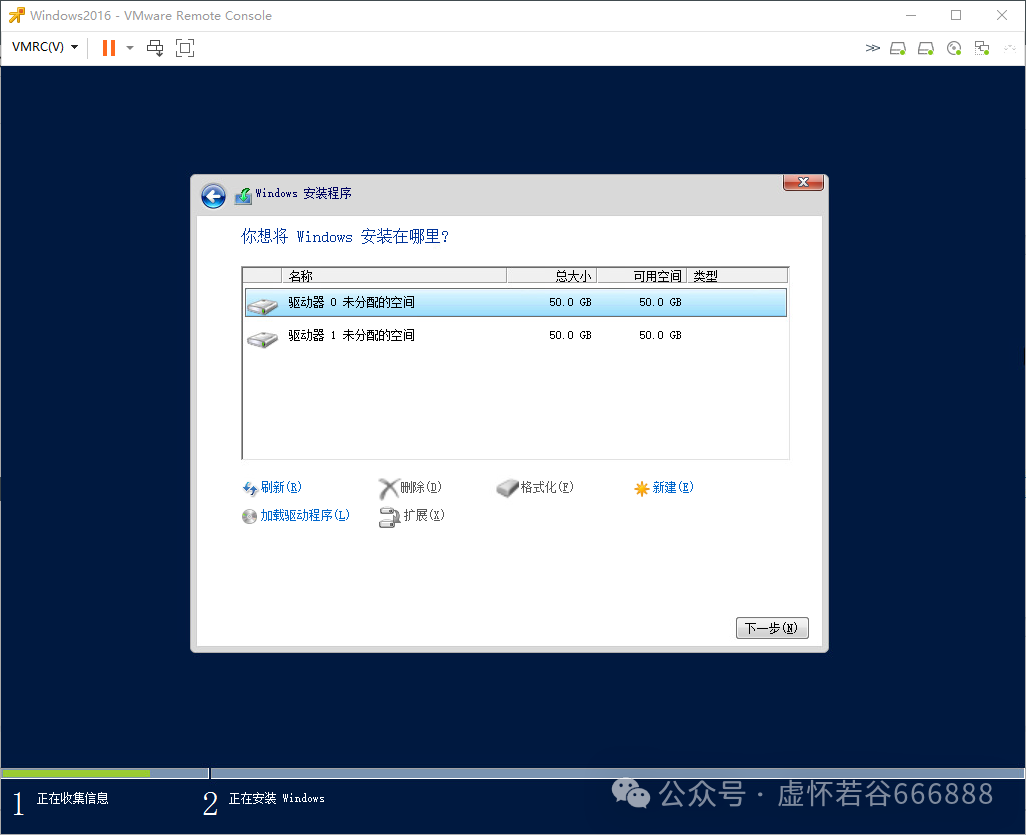Minimize the VMware Remote Console window
The width and height of the screenshot is (1026, 835).
click(911, 15)
